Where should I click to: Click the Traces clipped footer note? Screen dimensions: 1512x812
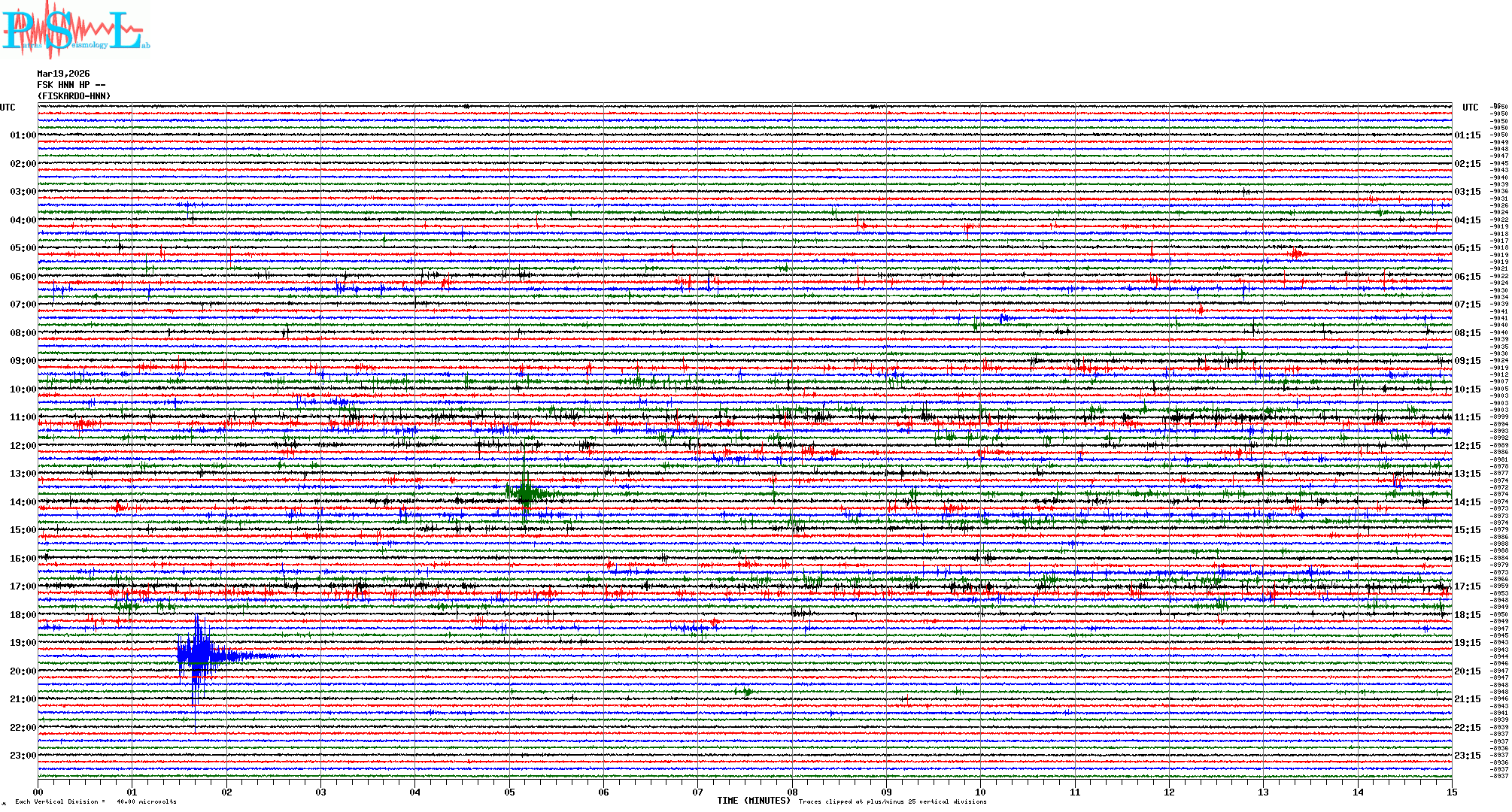(x=892, y=801)
